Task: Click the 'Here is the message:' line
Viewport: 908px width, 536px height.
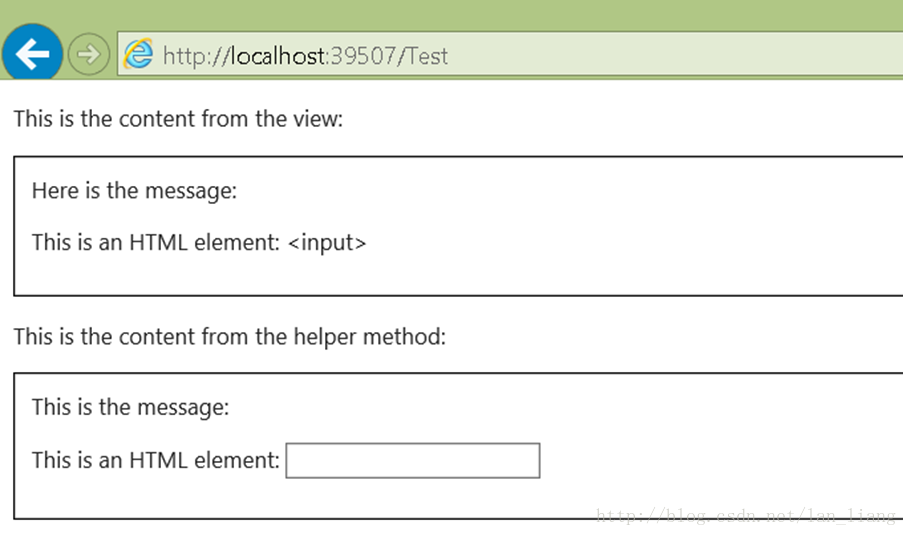Action: pyautogui.click(x=134, y=191)
